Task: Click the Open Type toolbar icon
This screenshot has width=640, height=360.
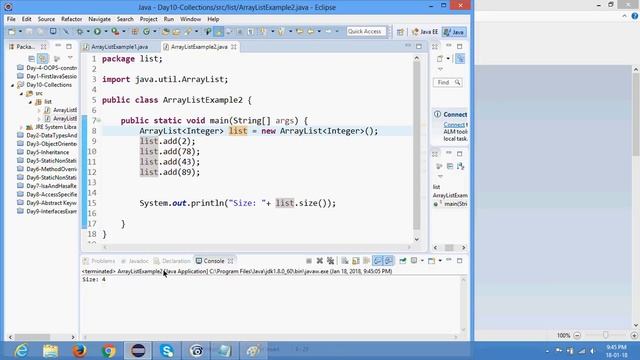Action: pyautogui.click(x=166, y=31)
